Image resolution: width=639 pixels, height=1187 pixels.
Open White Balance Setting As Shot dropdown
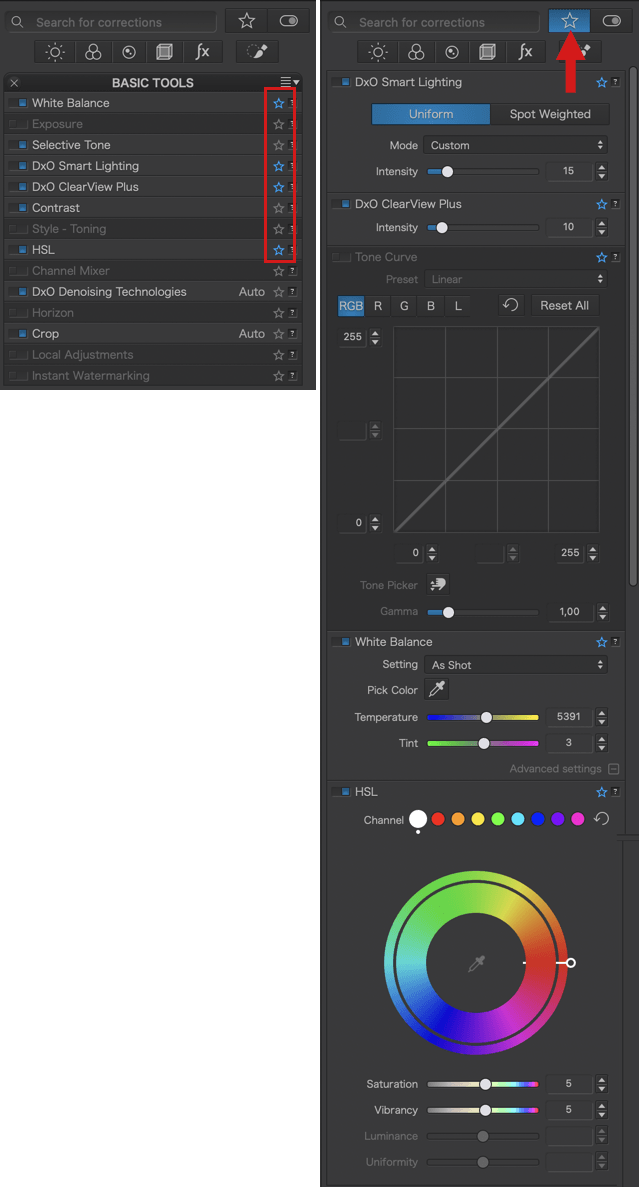point(516,665)
